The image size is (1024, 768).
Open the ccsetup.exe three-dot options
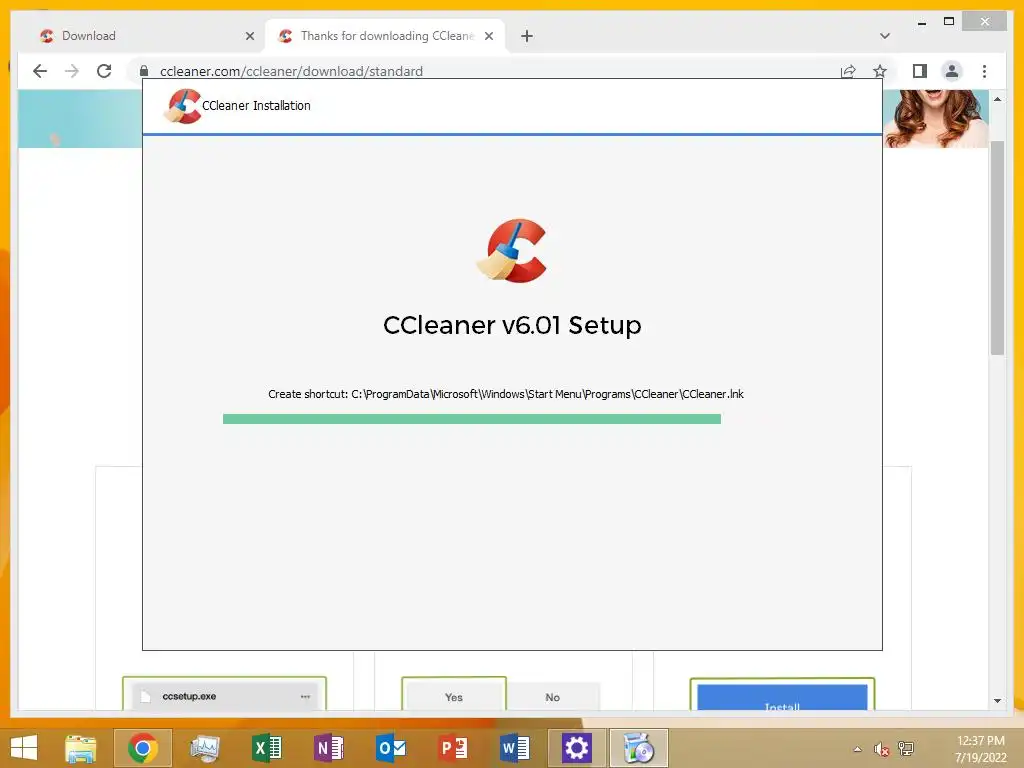pos(305,696)
